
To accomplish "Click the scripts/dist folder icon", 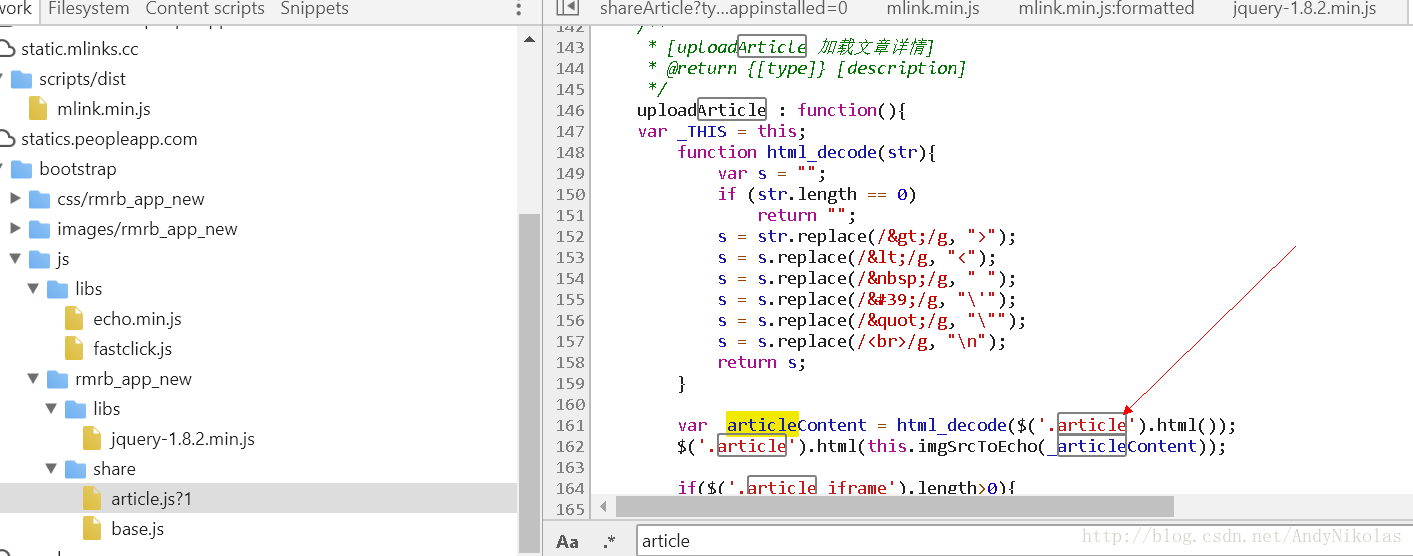I will [22, 79].
